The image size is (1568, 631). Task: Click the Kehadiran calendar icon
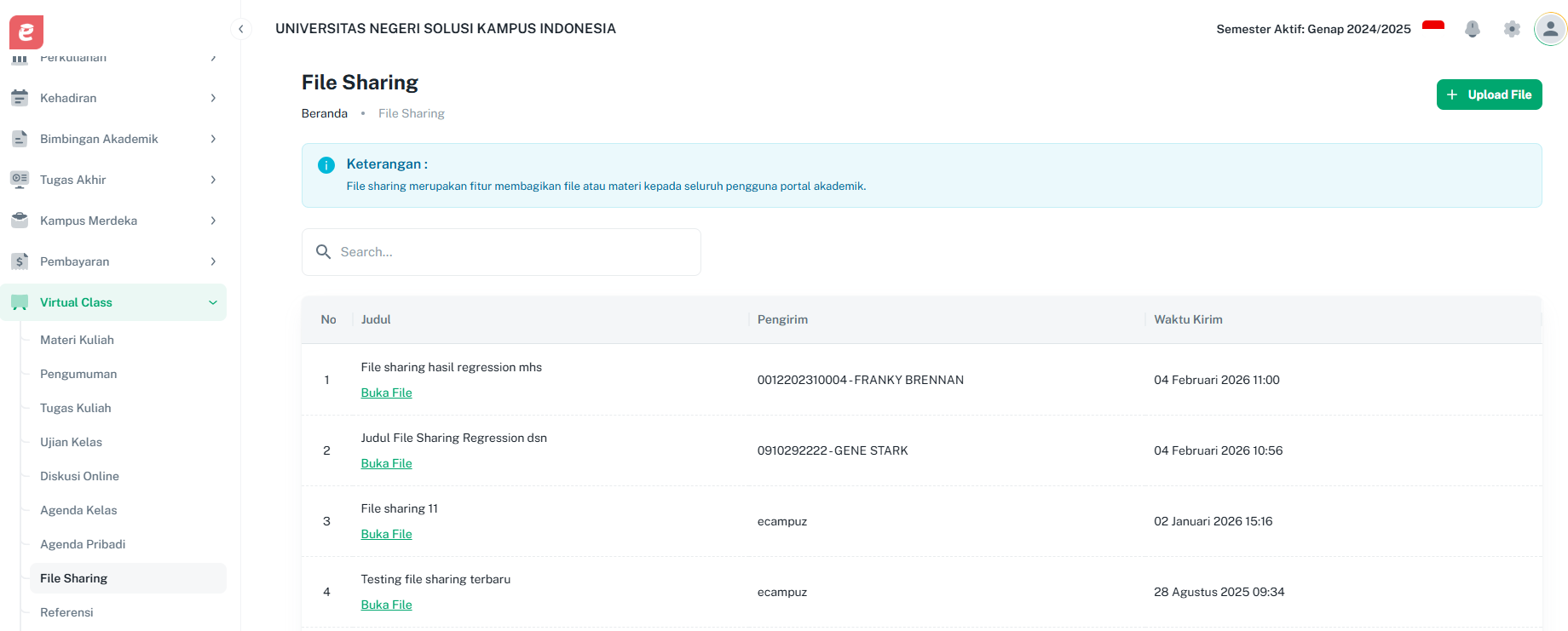click(20, 98)
